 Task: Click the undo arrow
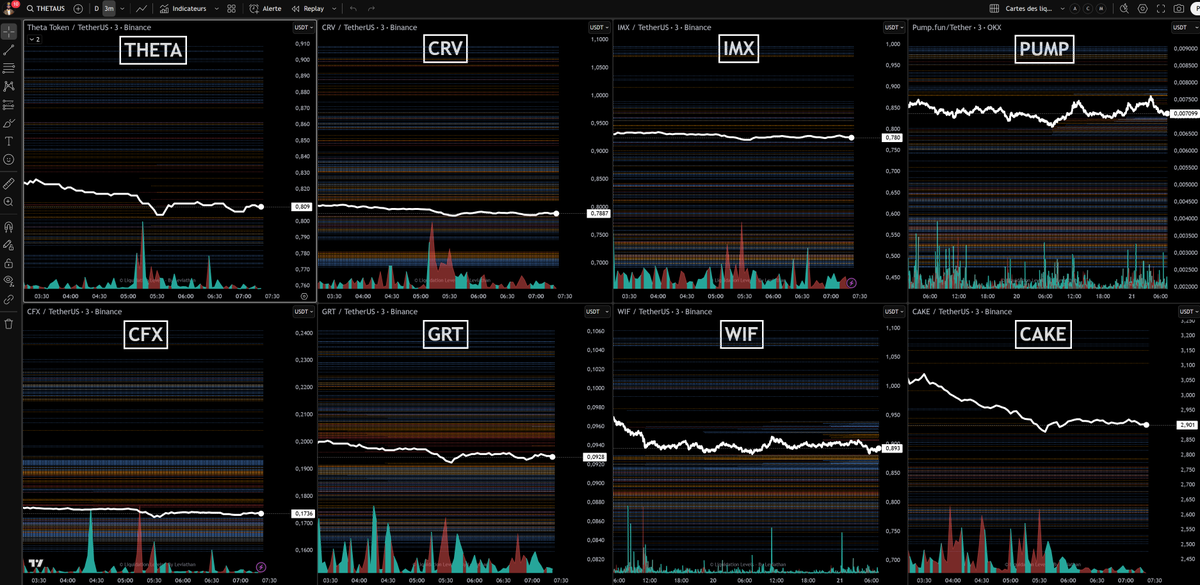(353, 8)
